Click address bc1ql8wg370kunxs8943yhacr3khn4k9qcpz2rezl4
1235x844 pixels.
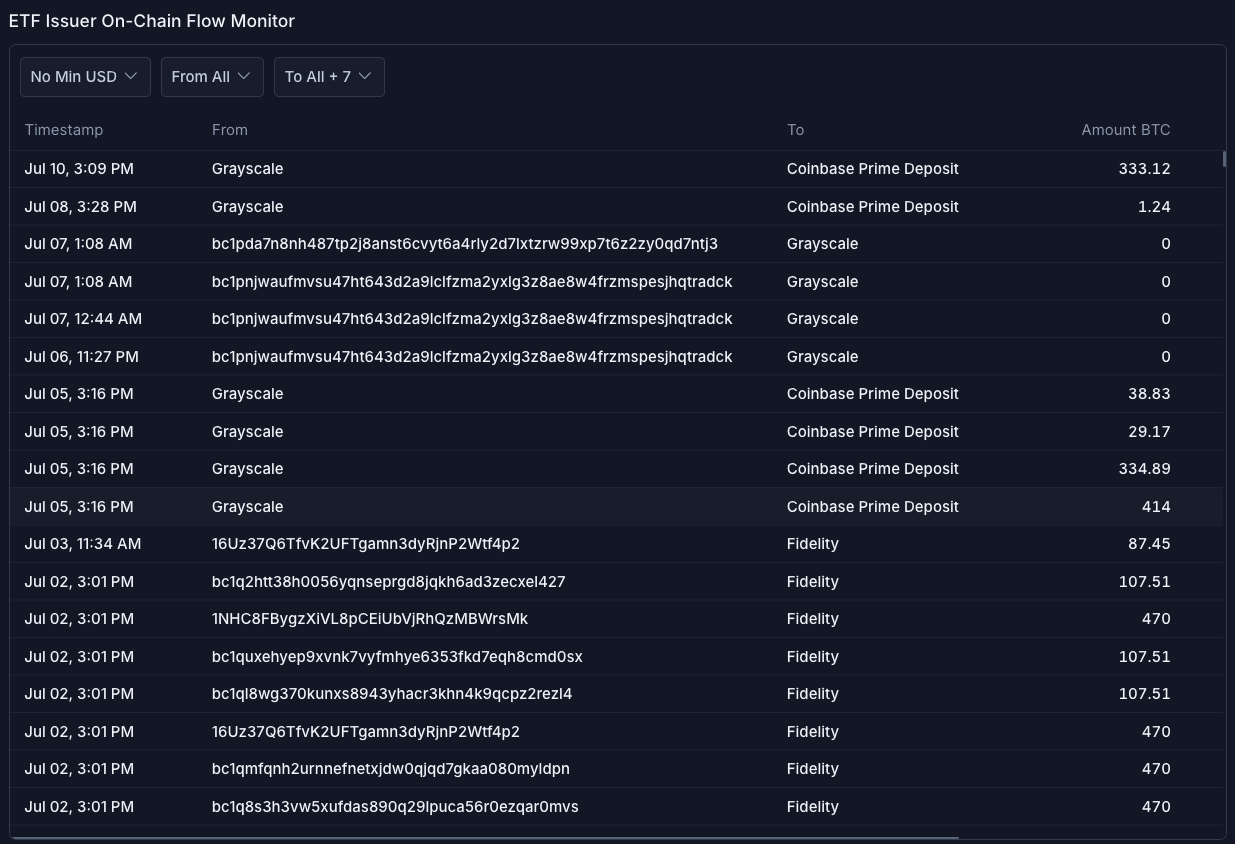[x=392, y=694]
